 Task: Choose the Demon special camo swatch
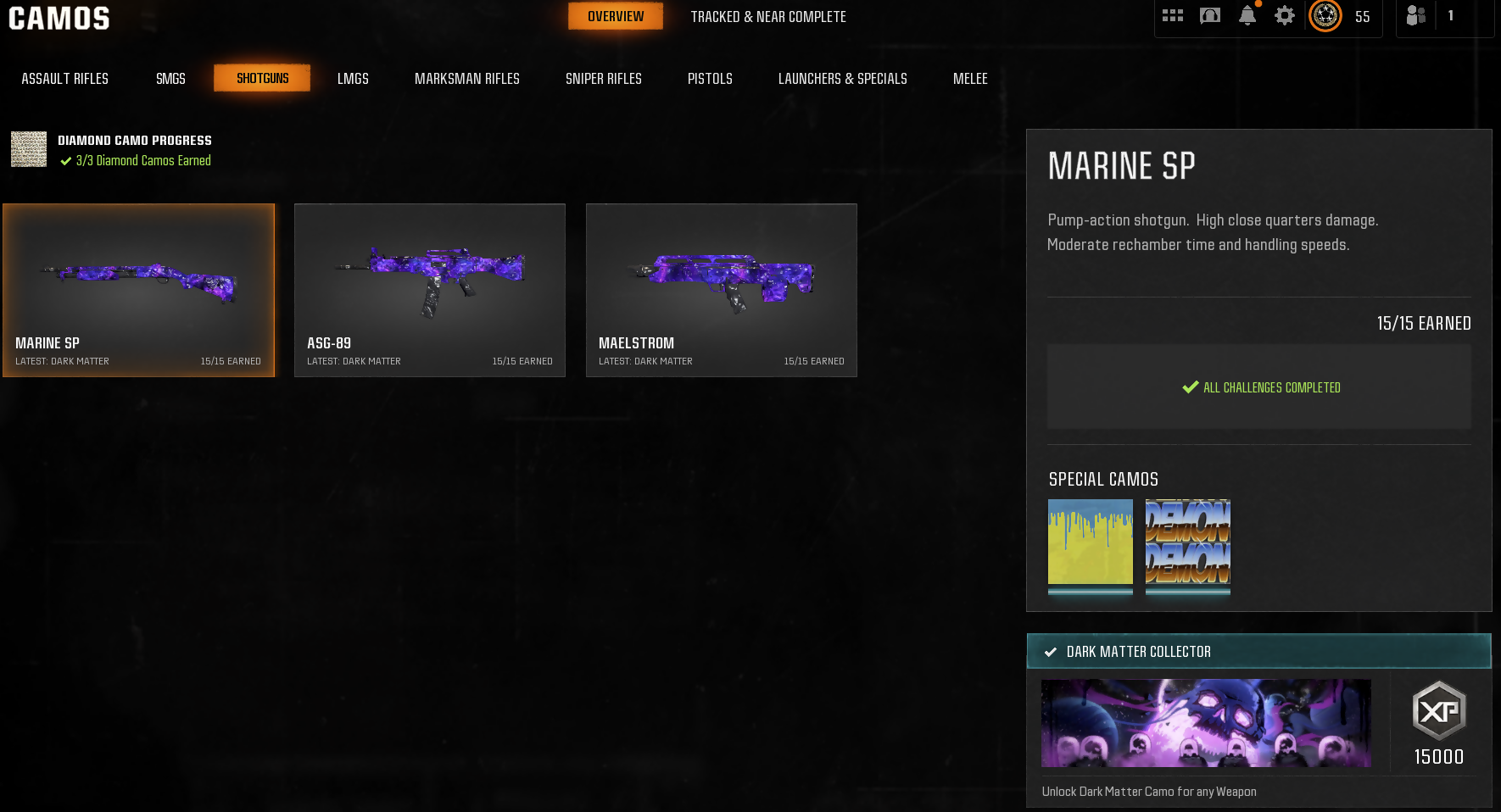pos(1188,542)
